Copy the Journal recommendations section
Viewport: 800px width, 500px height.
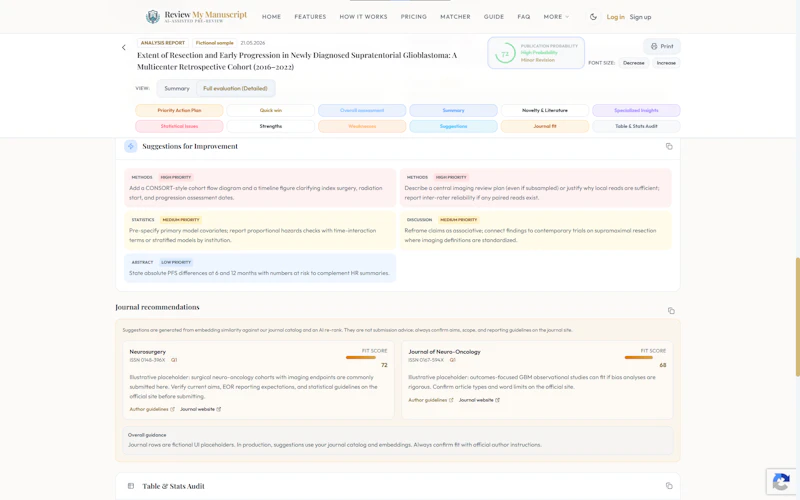tap(671, 311)
